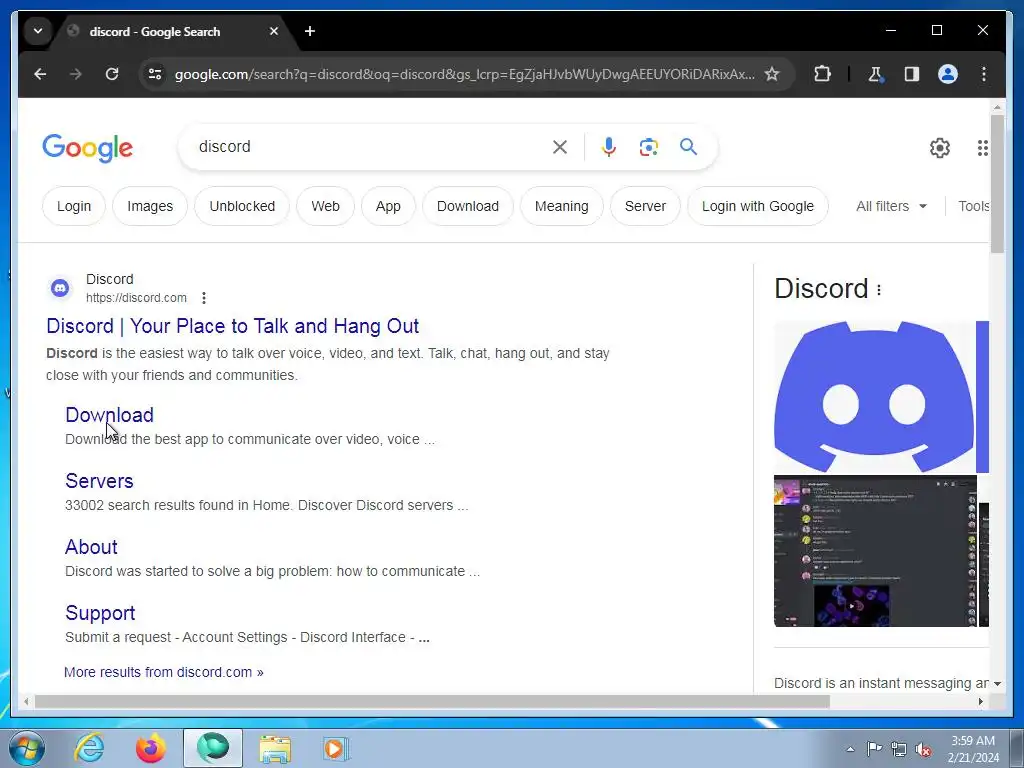Viewport: 1024px width, 768px height.
Task: Expand the All filters dropdown
Action: point(891,206)
